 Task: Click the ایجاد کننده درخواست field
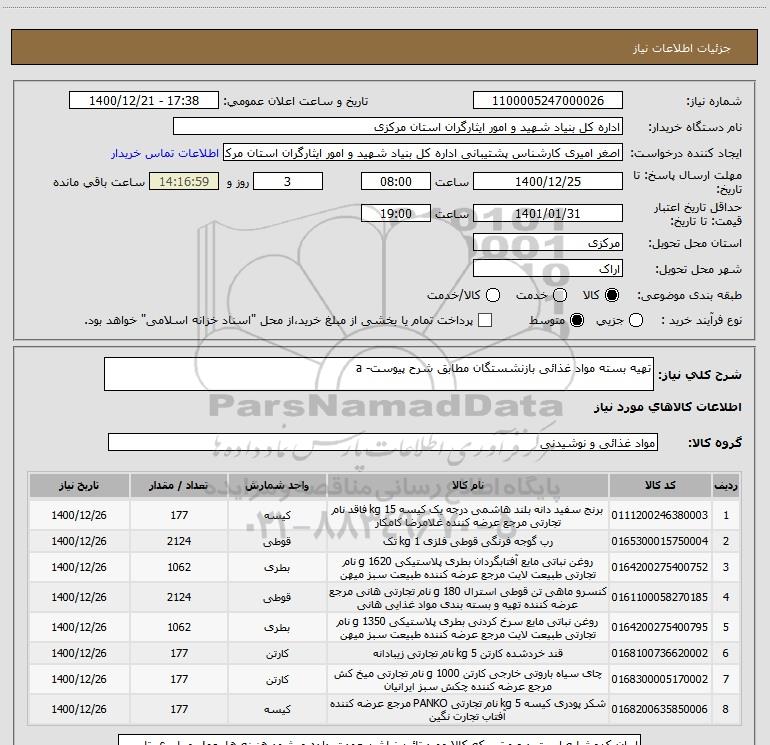[x=423, y=153]
